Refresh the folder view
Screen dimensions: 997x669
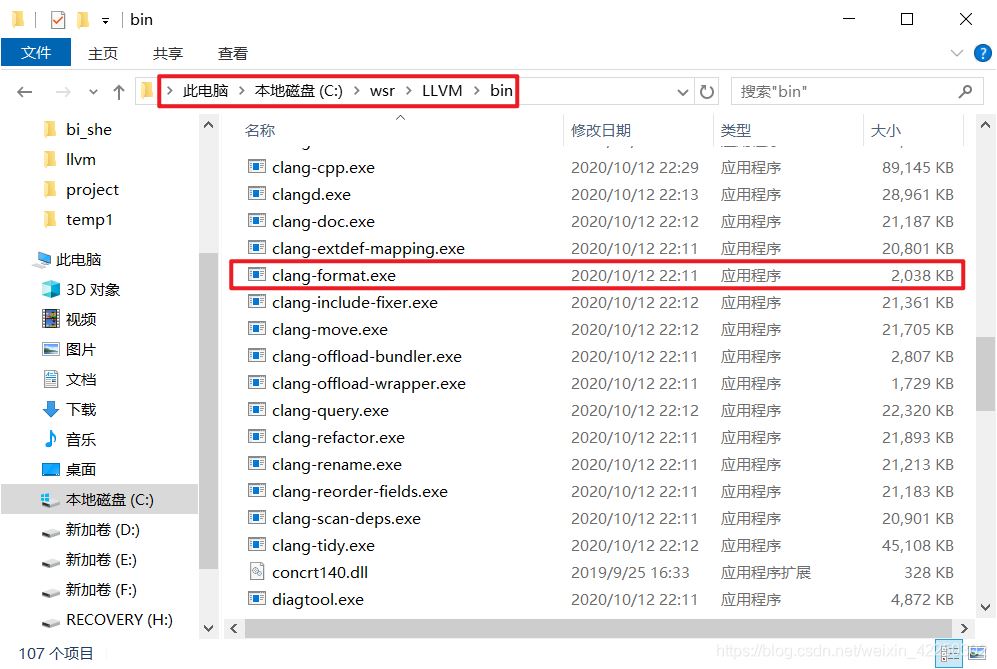click(x=708, y=91)
